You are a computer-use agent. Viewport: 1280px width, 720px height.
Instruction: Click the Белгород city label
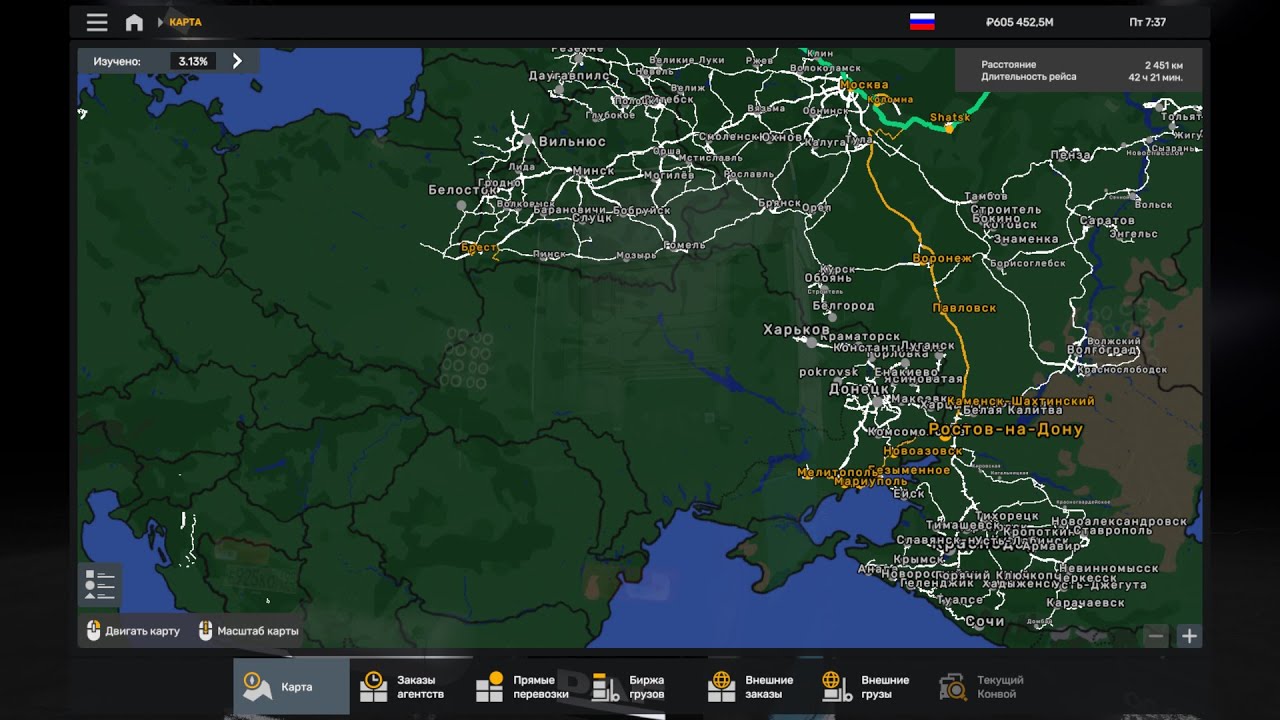click(844, 306)
